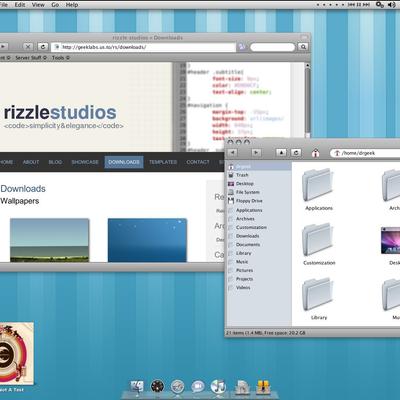400x400 pixels.
Task: Select Trash in file manager sidebar
Action: coord(242,175)
